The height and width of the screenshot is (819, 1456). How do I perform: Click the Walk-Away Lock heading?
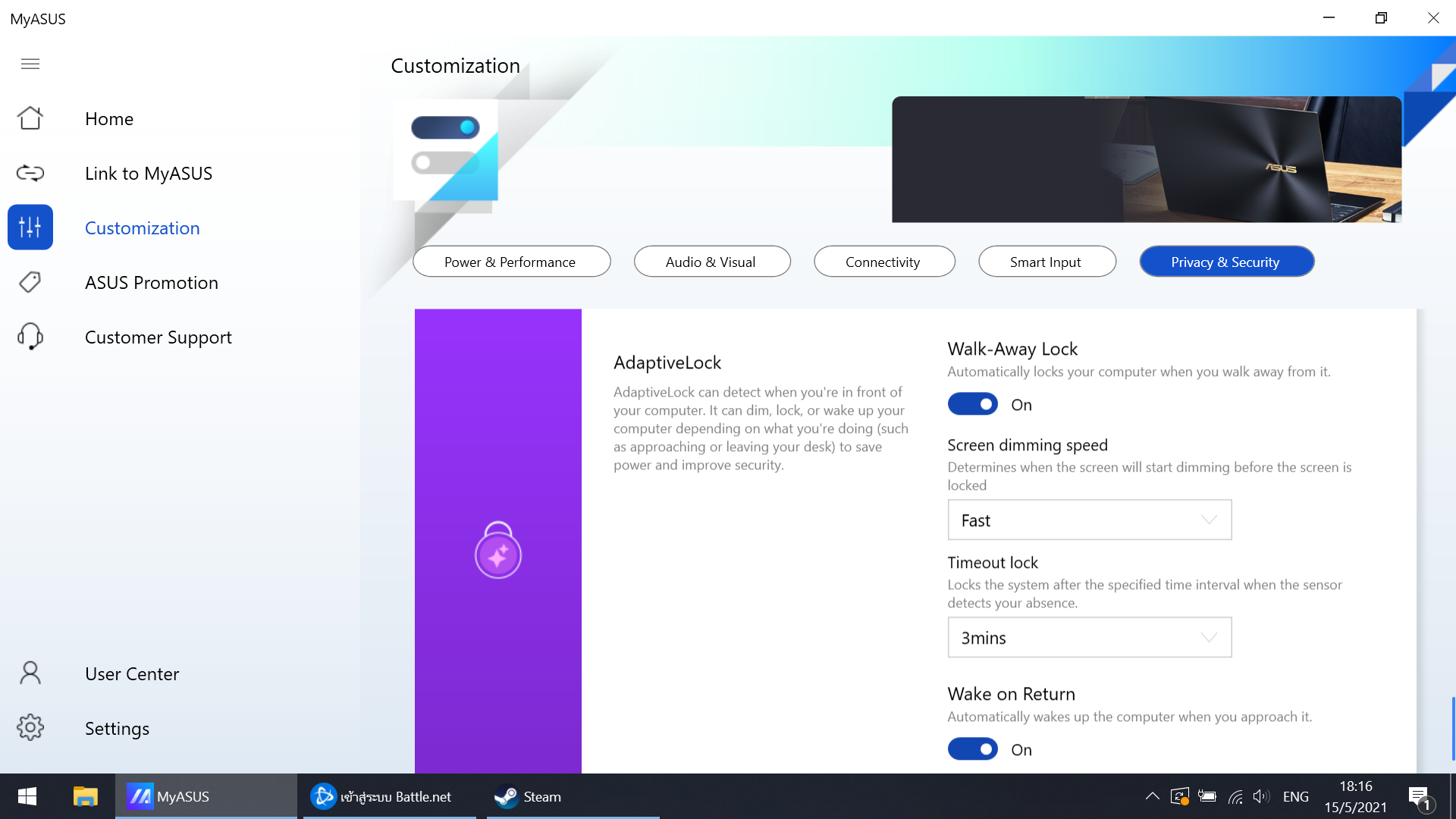click(1012, 349)
